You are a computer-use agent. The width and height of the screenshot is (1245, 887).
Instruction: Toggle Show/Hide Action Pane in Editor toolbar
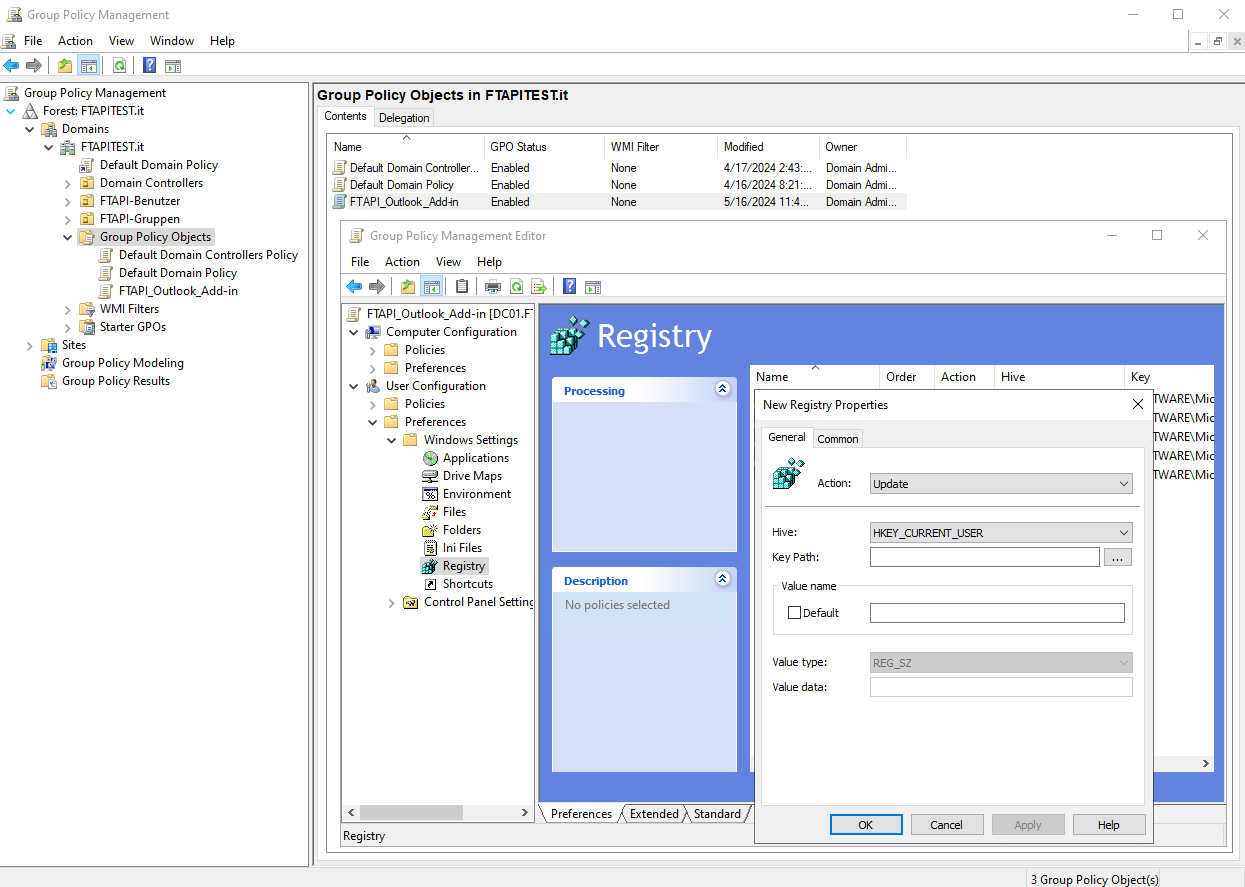pos(593,287)
